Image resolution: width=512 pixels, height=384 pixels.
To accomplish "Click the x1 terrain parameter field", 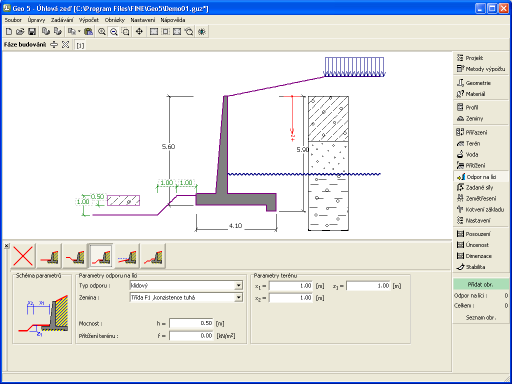I will 290,286.
